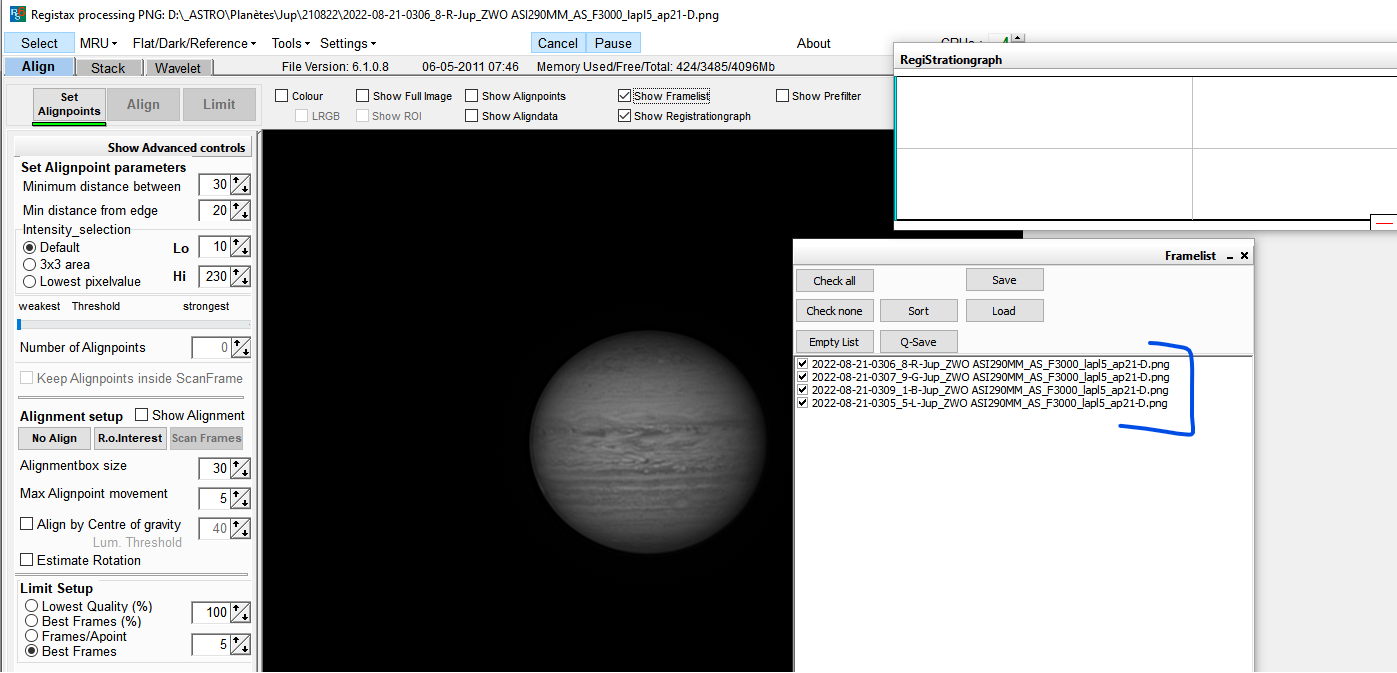Viewport: 1397px width, 673px height.
Task: Adjust the Lo intensity stepper
Action: [x=240, y=247]
